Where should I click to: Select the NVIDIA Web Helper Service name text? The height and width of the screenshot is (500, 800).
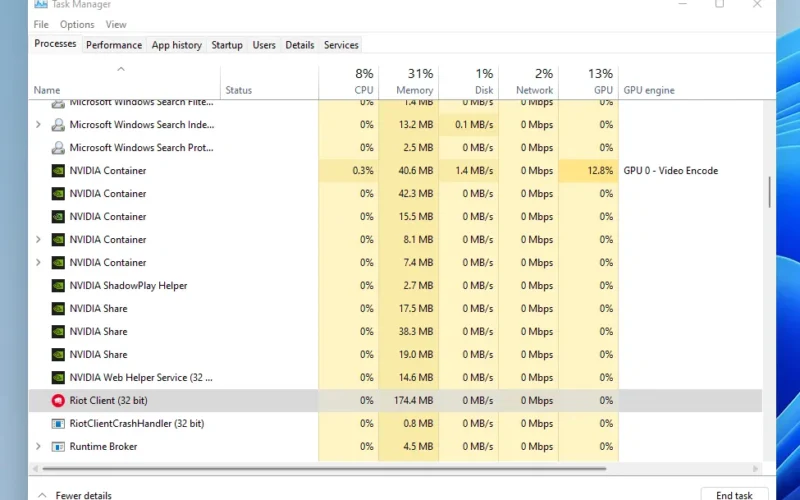coord(141,378)
